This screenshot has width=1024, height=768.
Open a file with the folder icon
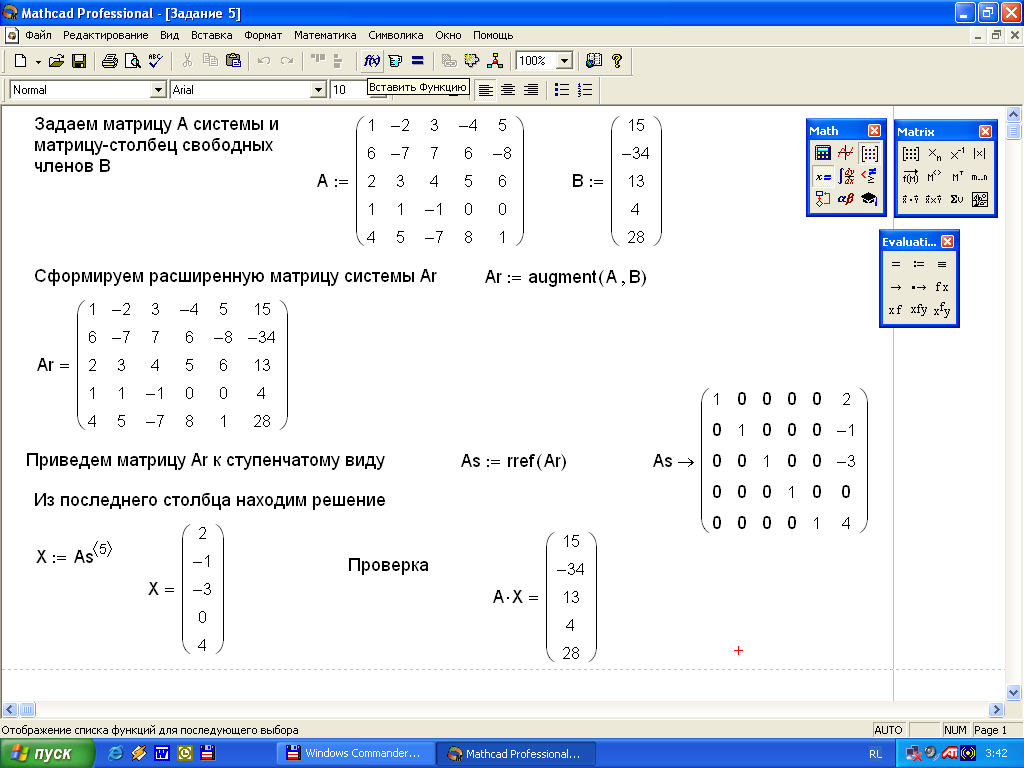(x=57, y=61)
